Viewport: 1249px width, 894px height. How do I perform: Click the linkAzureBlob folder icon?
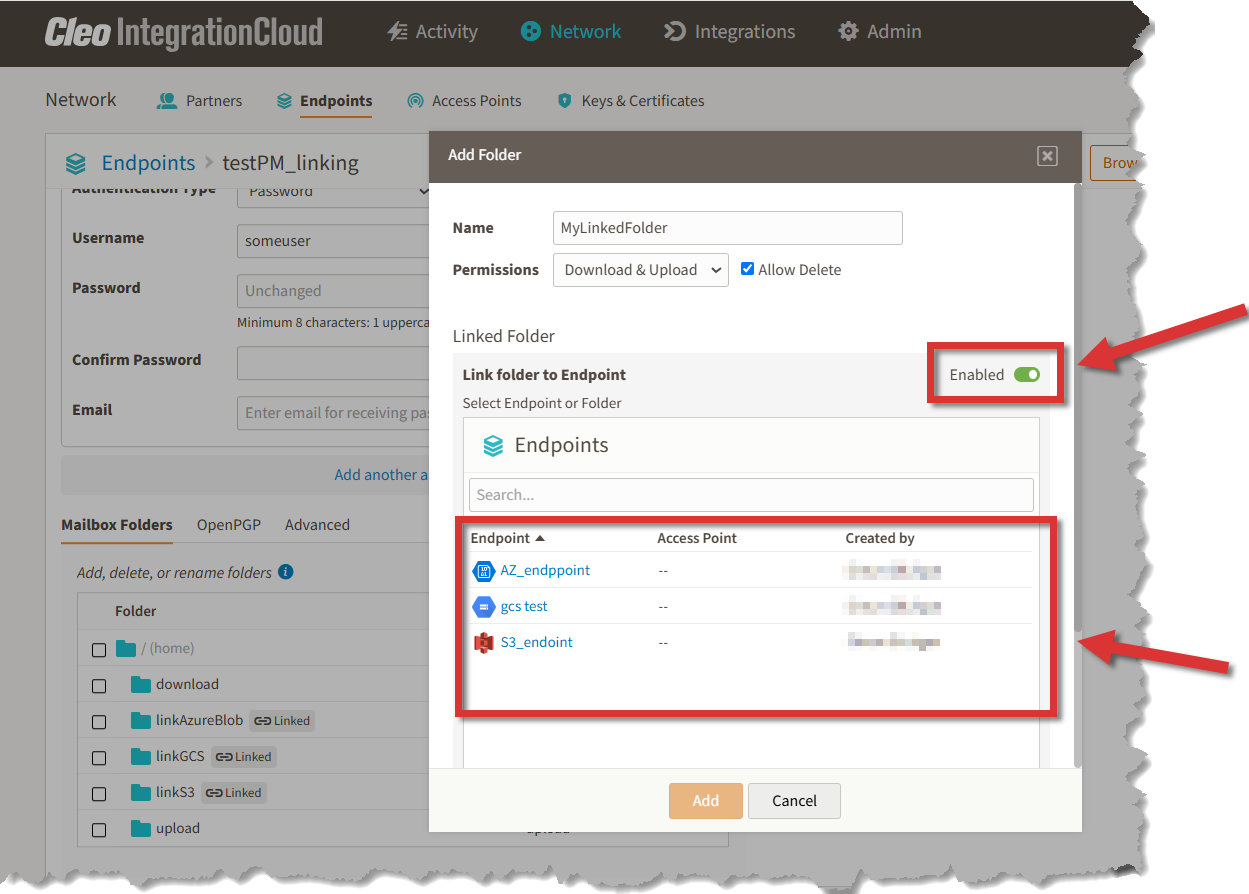click(140, 720)
